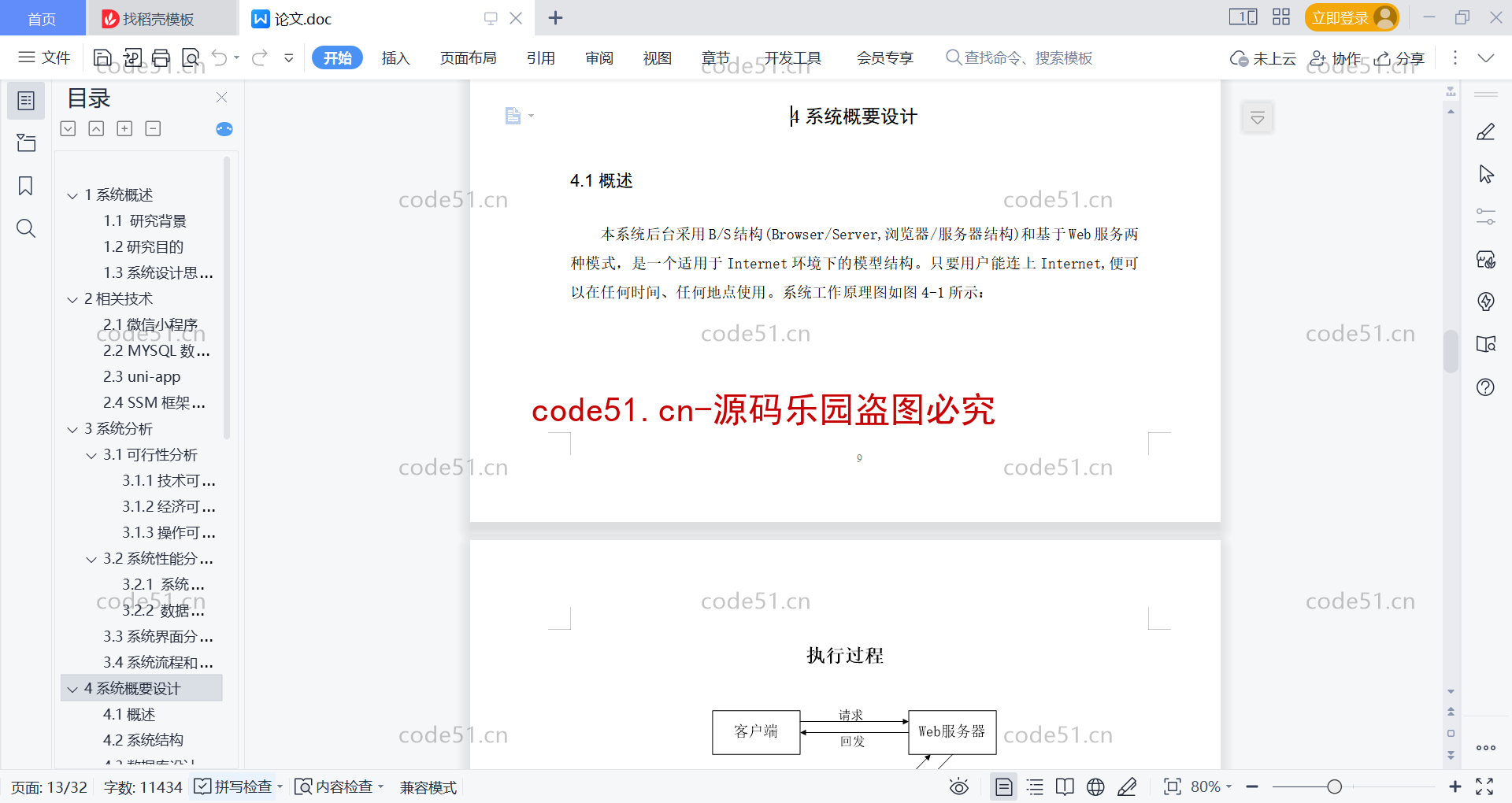The image size is (1512, 803).
Task: Open the outline panel icon in sidebar
Action: (x=26, y=101)
